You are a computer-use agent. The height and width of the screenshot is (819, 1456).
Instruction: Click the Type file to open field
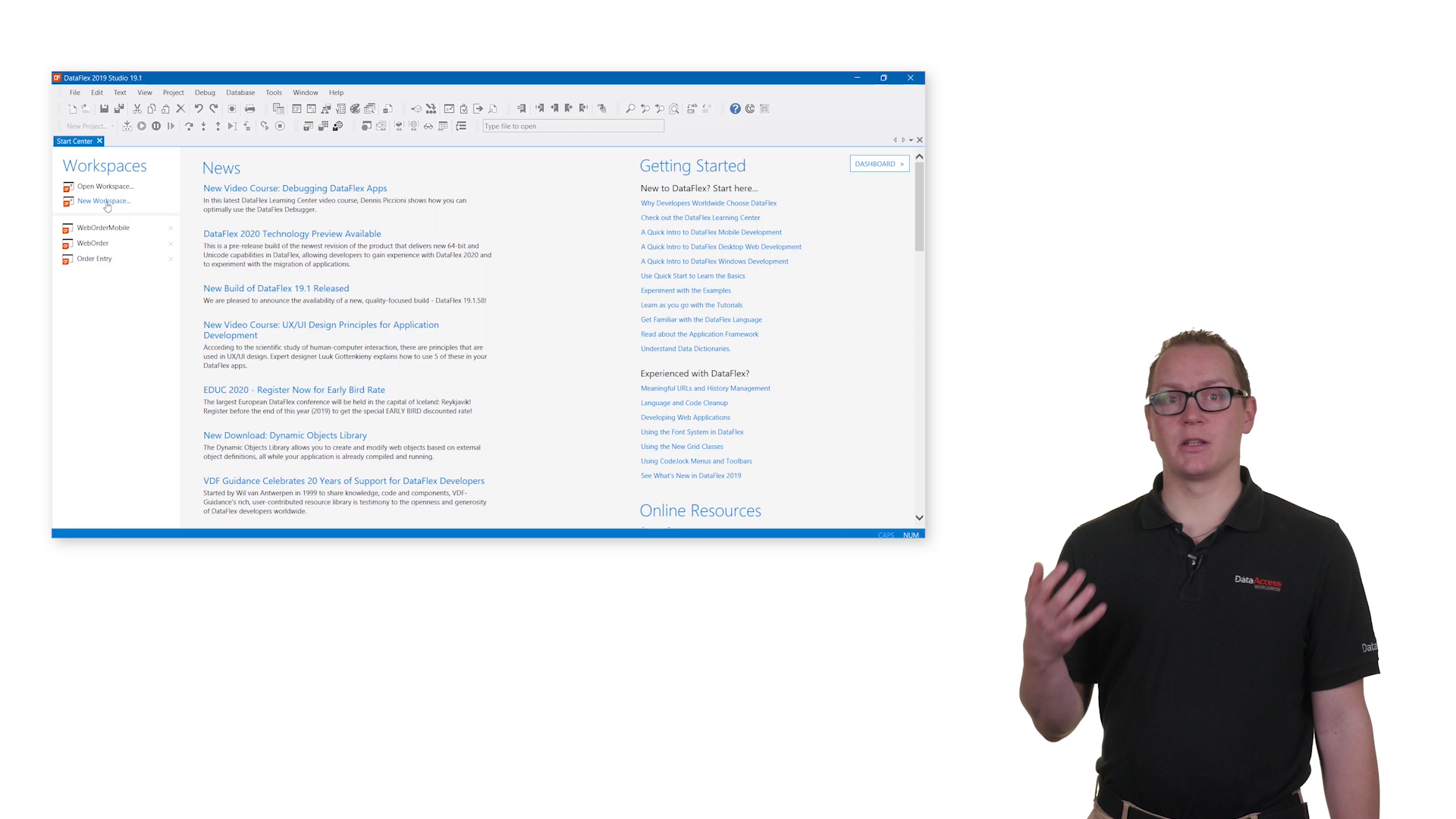pyautogui.click(x=573, y=127)
